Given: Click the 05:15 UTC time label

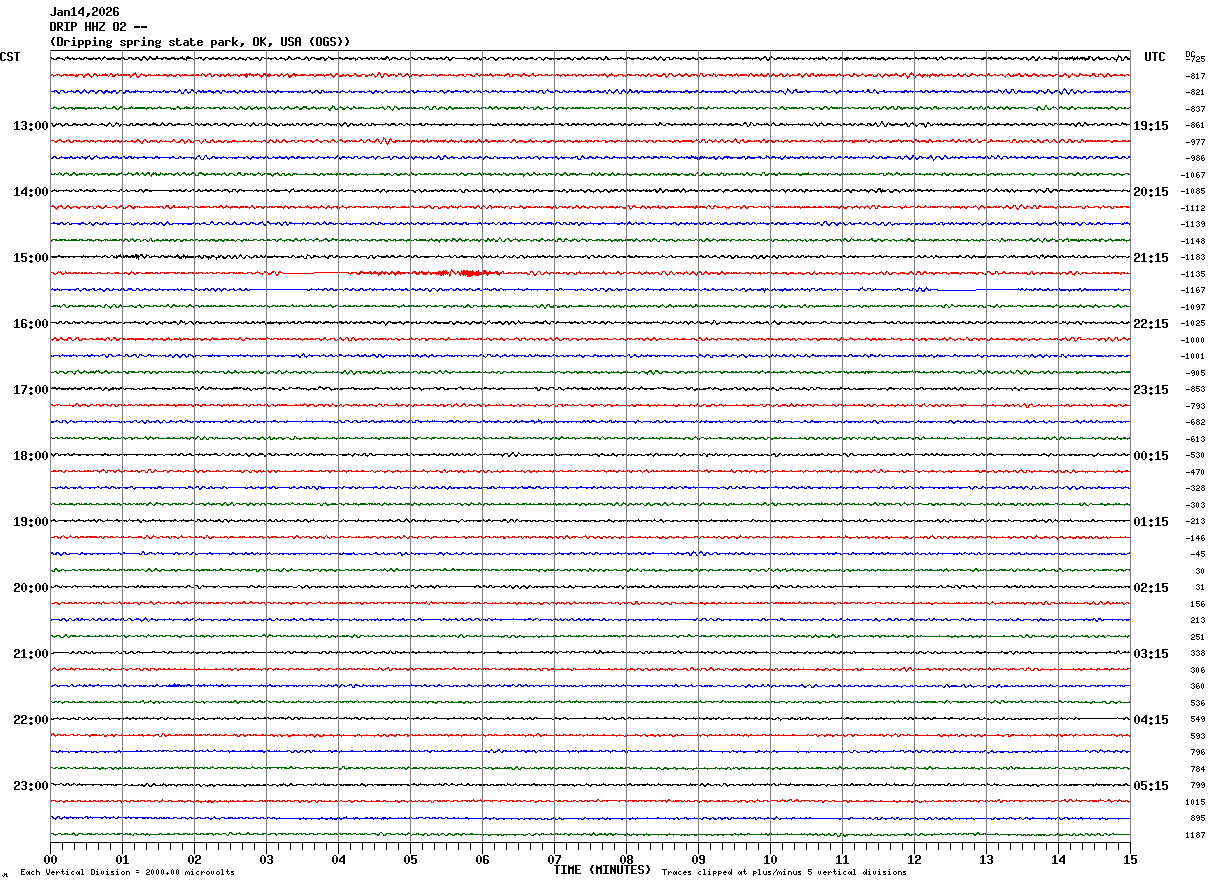Looking at the screenshot, I should pyautogui.click(x=1151, y=786).
